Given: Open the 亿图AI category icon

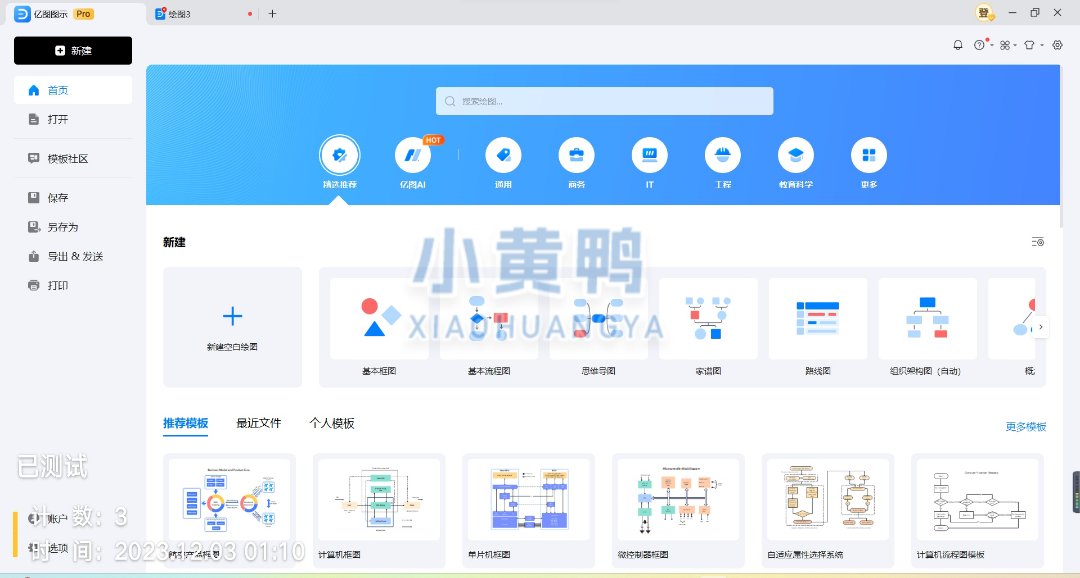Looking at the screenshot, I should click(412, 156).
